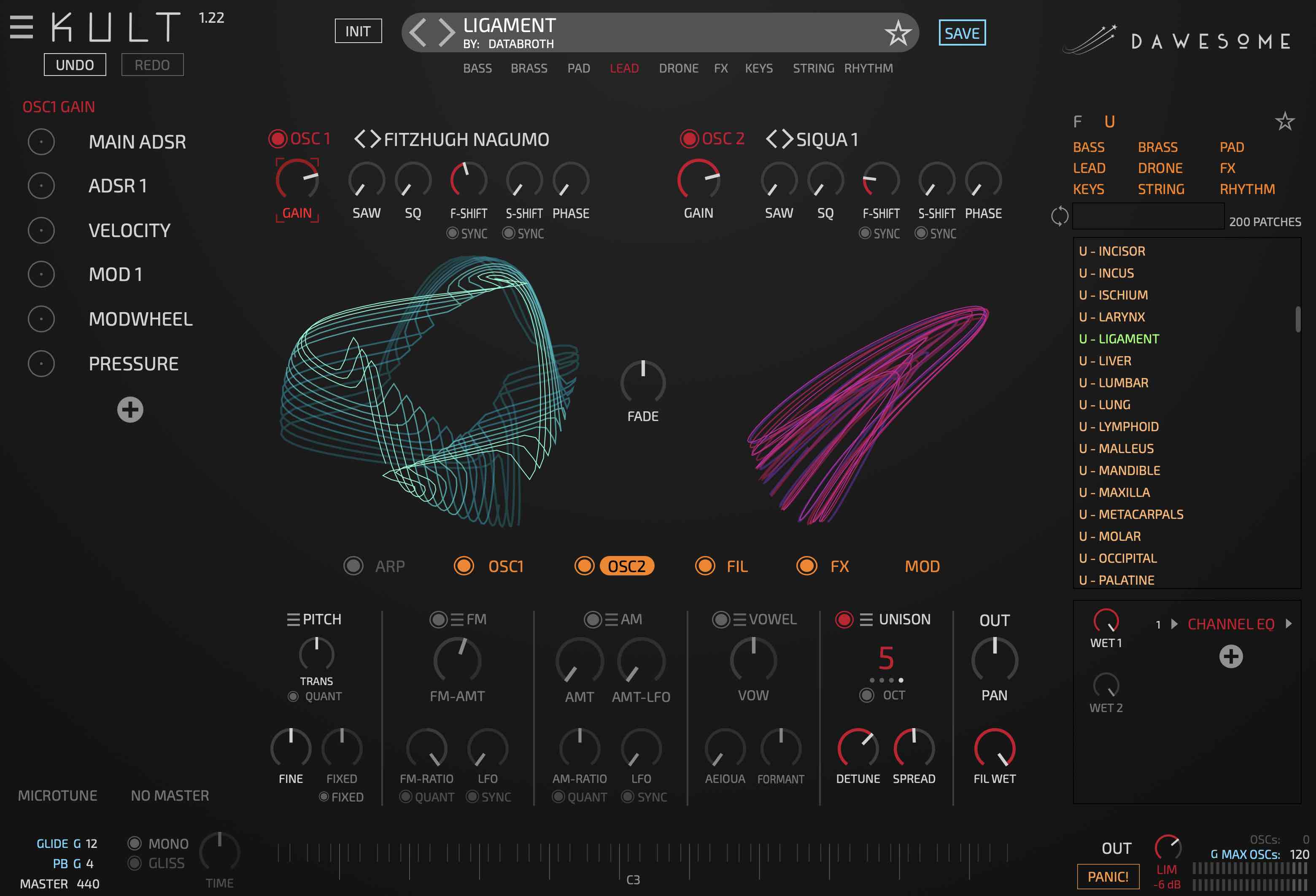The height and width of the screenshot is (896, 1316).
Task: Click the Dawesome logo
Action: tap(1177, 40)
